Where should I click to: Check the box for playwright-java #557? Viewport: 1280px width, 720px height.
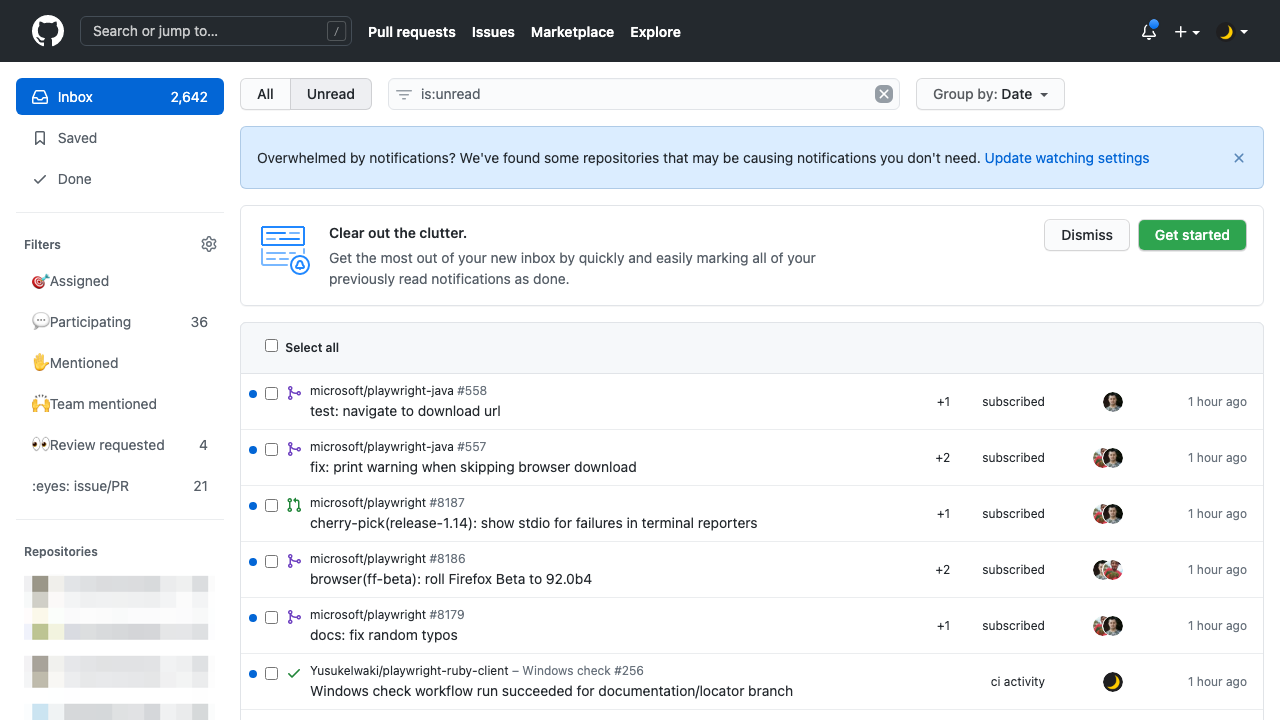click(x=271, y=450)
